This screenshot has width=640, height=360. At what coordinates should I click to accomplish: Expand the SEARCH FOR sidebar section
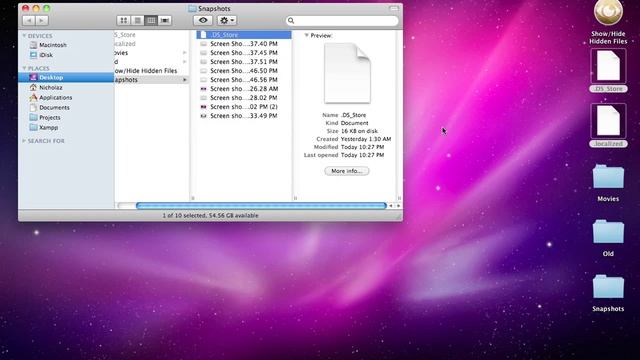coord(24,141)
